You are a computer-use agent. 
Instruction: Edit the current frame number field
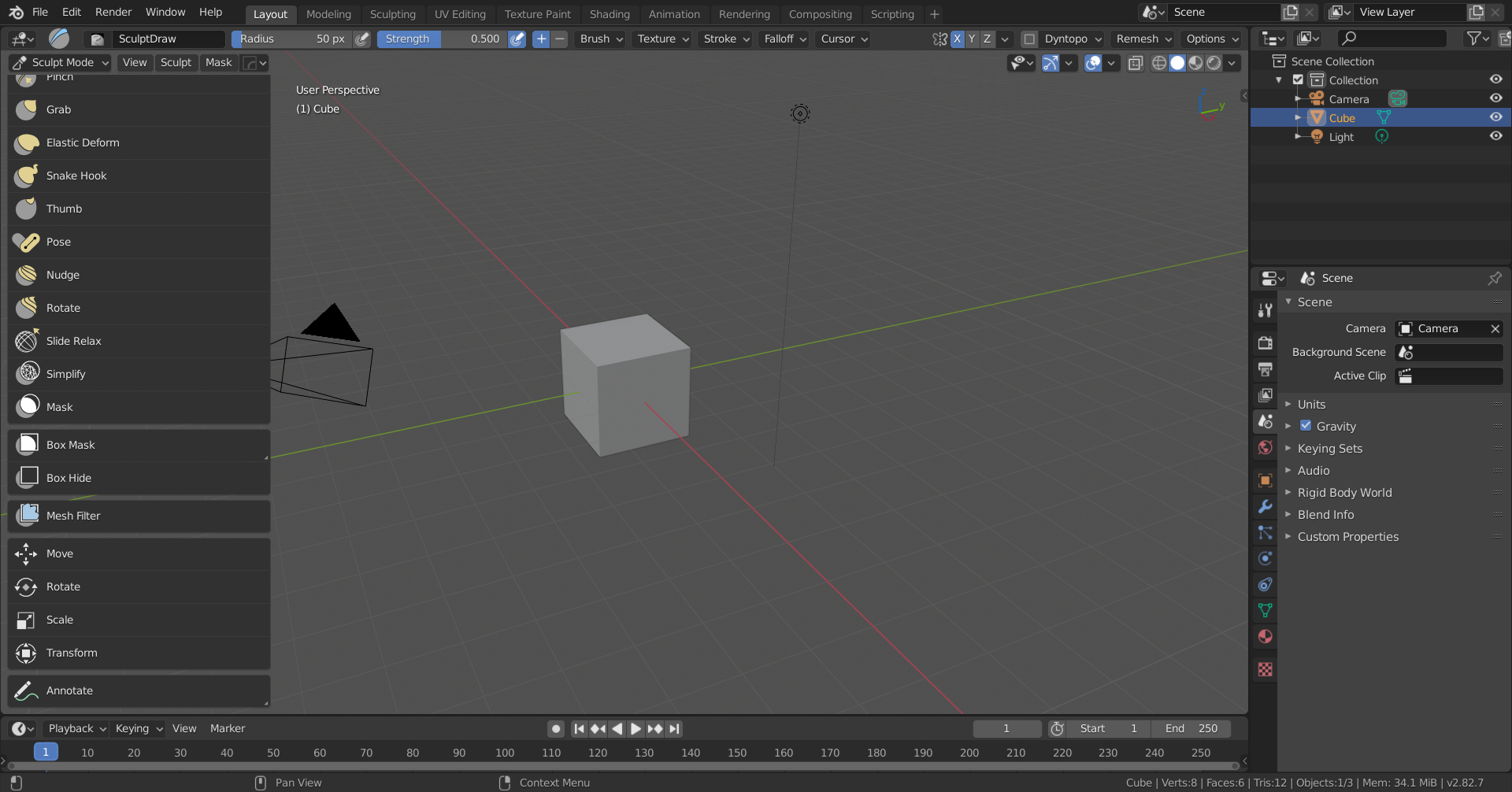[1006, 728]
